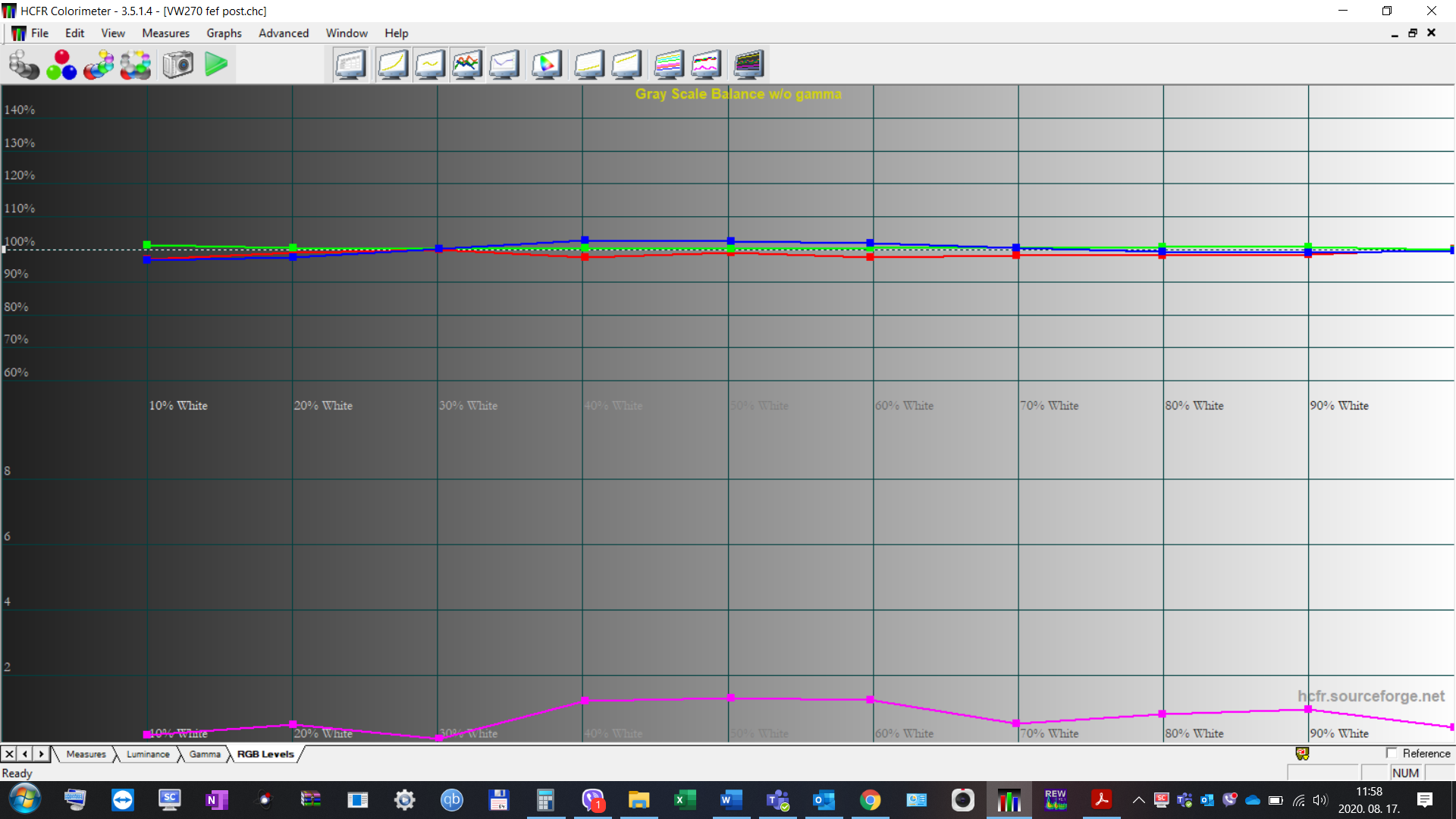Open the luminance curve graph view
This screenshot has height=819, width=1456.
pyautogui.click(x=393, y=64)
